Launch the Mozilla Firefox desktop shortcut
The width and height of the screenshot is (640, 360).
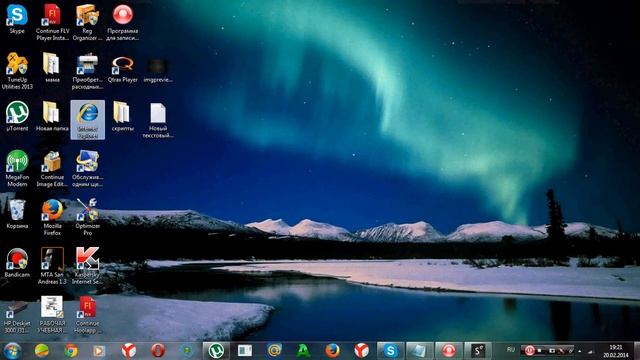coord(52,217)
